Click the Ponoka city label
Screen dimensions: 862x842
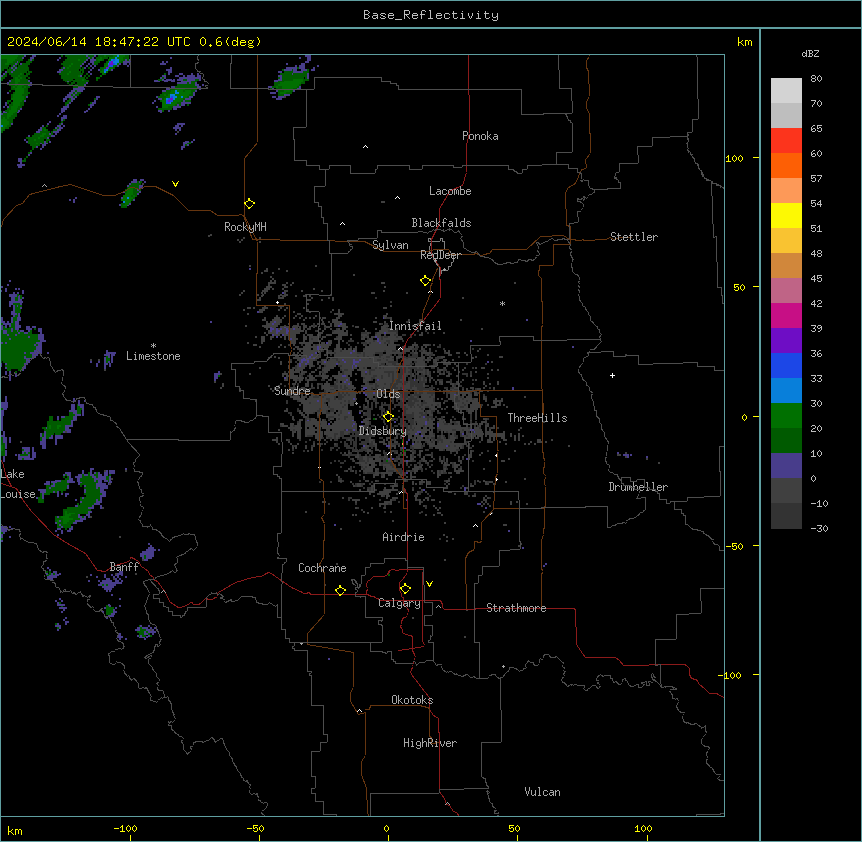point(480,136)
